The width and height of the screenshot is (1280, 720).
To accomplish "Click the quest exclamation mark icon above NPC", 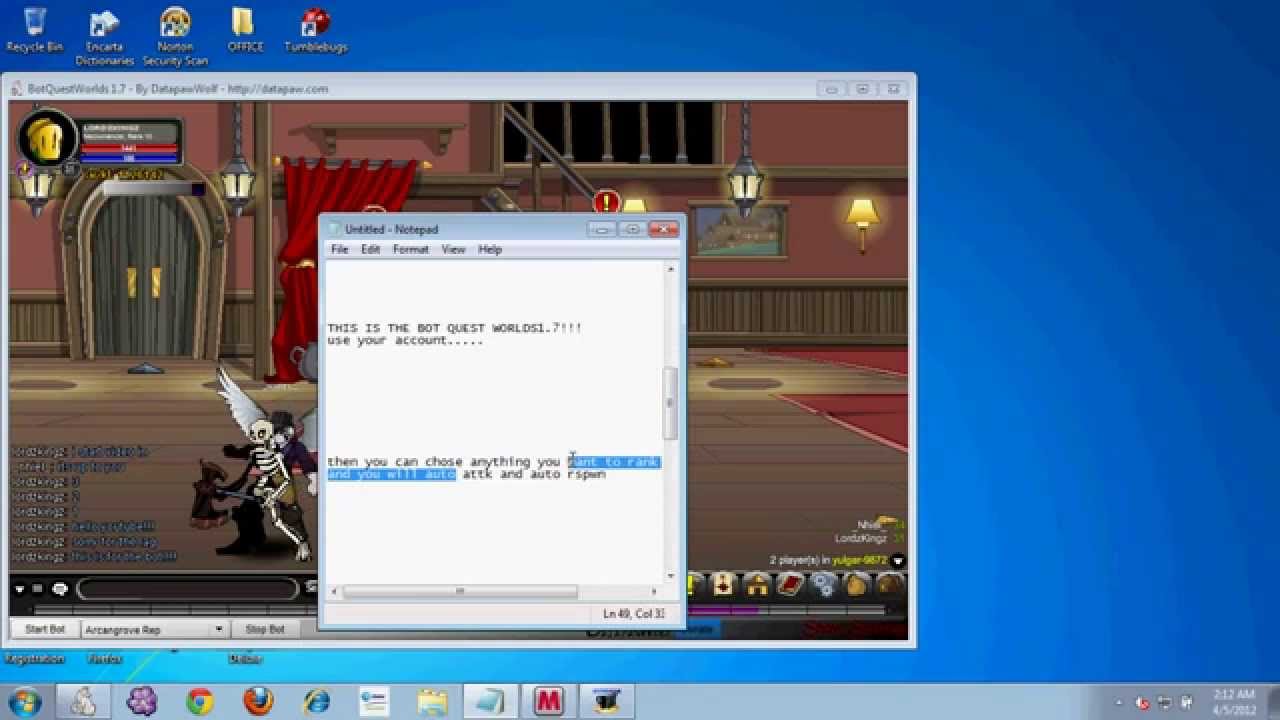I will pyautogui.click(x=606, y=203).
